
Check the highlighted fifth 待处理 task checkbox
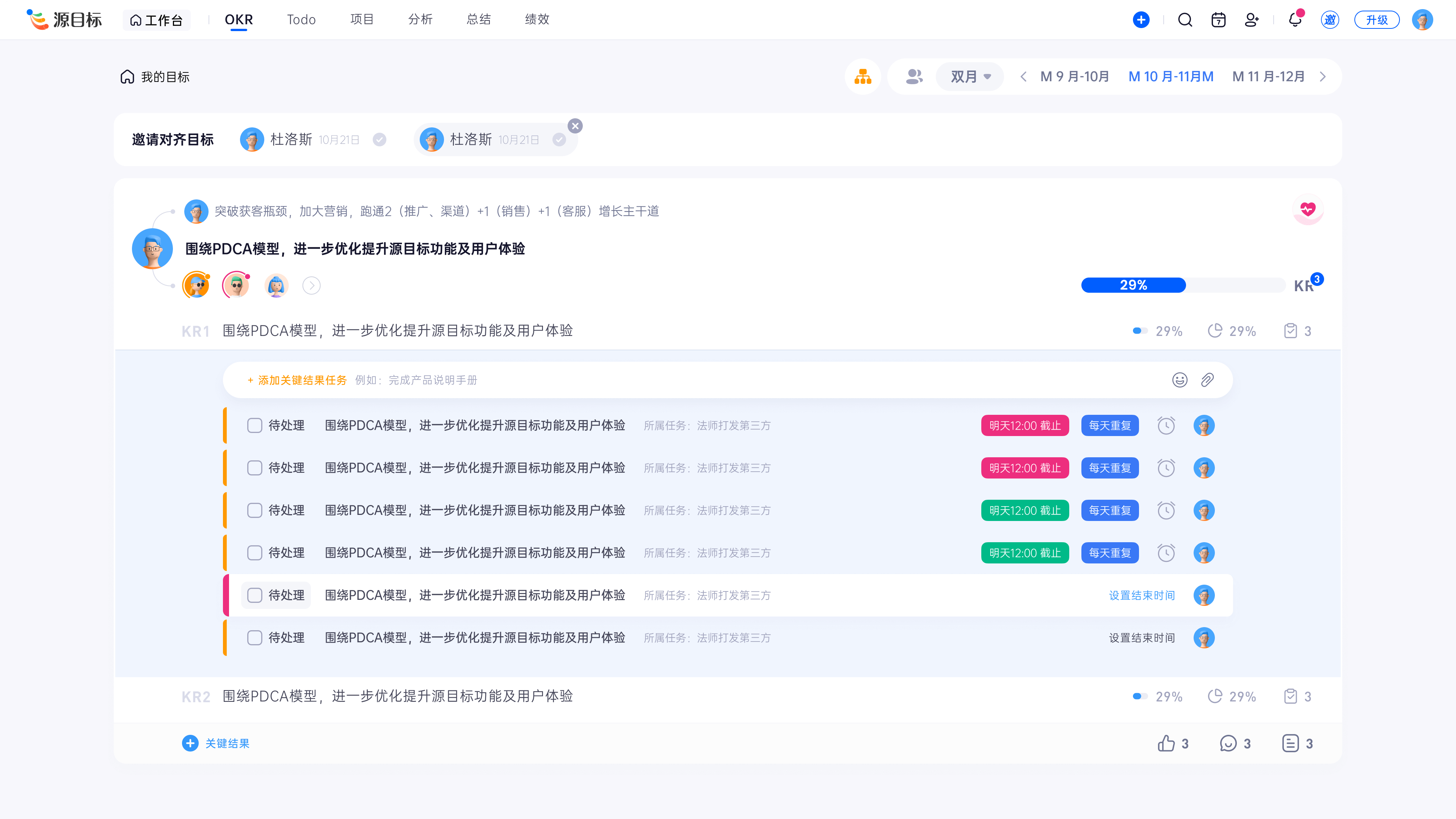[x=254, y=595]
